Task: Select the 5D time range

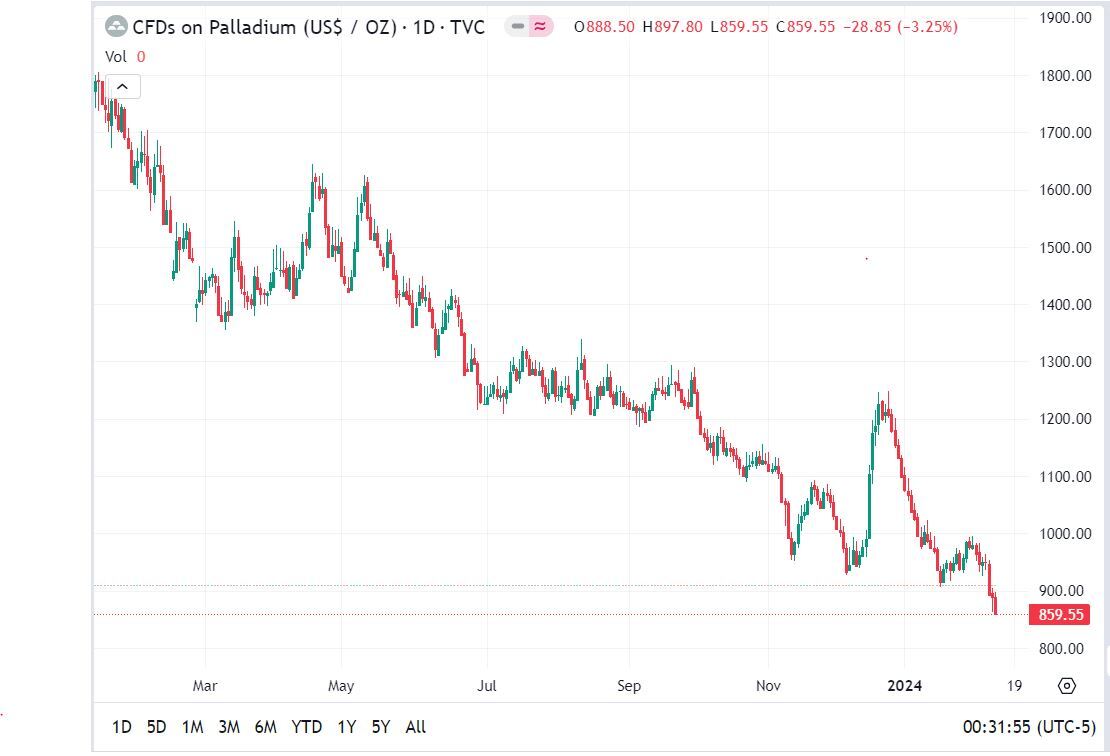Action: point(156,727)
